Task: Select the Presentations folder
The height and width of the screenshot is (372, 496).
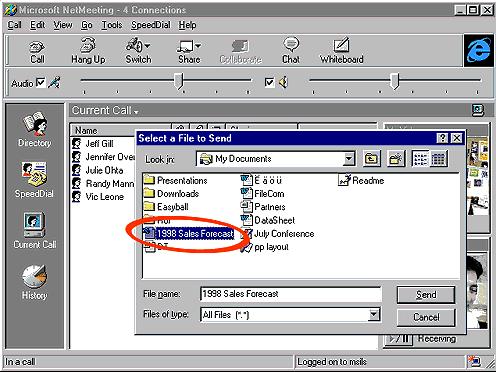Action: pos(176,180)
